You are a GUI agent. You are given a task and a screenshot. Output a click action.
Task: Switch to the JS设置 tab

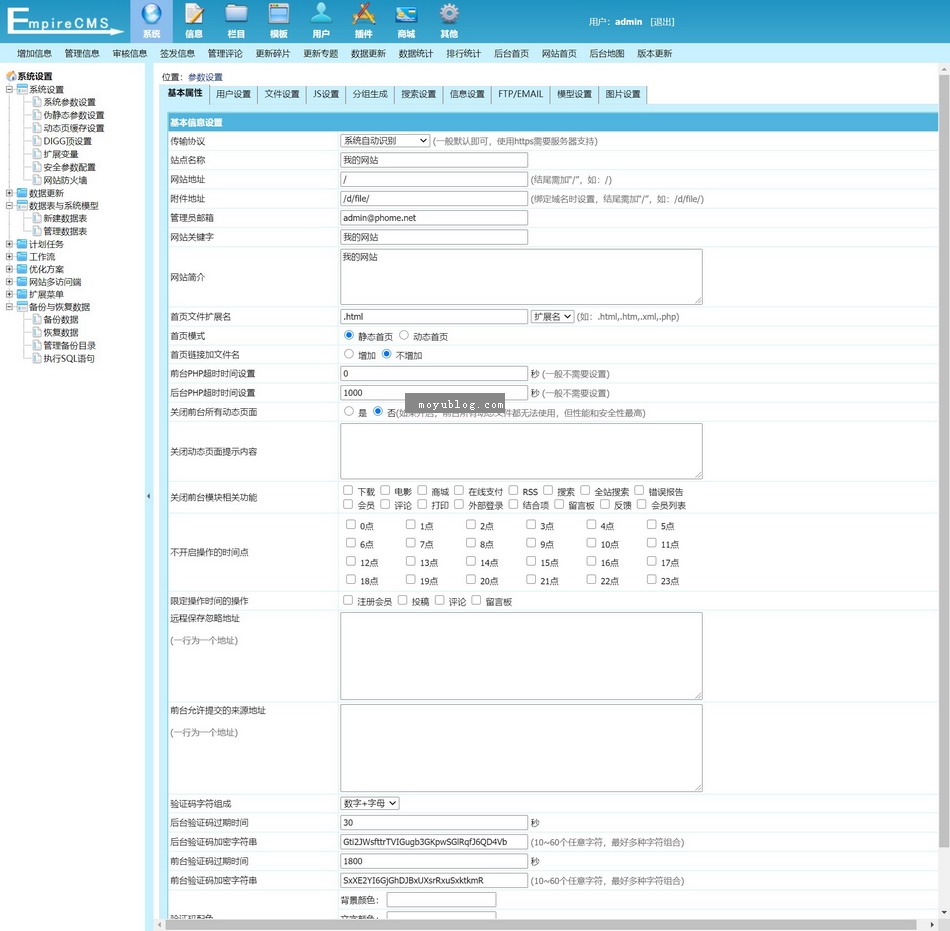pyautogui.click(x=326, y=94)
